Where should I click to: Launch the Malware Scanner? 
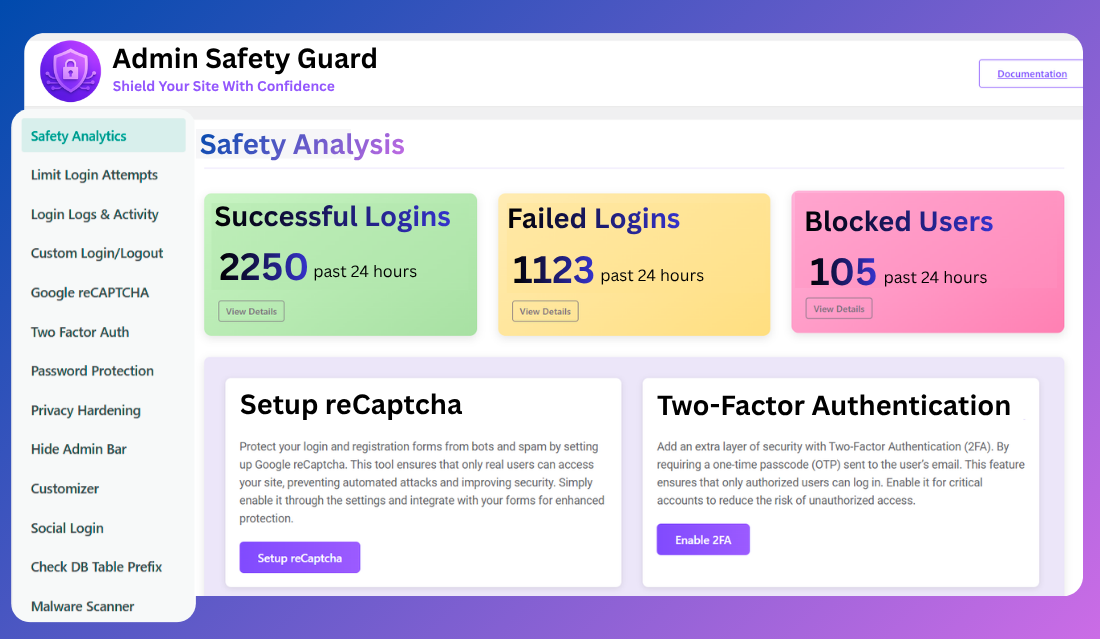[x=82, y=606]
